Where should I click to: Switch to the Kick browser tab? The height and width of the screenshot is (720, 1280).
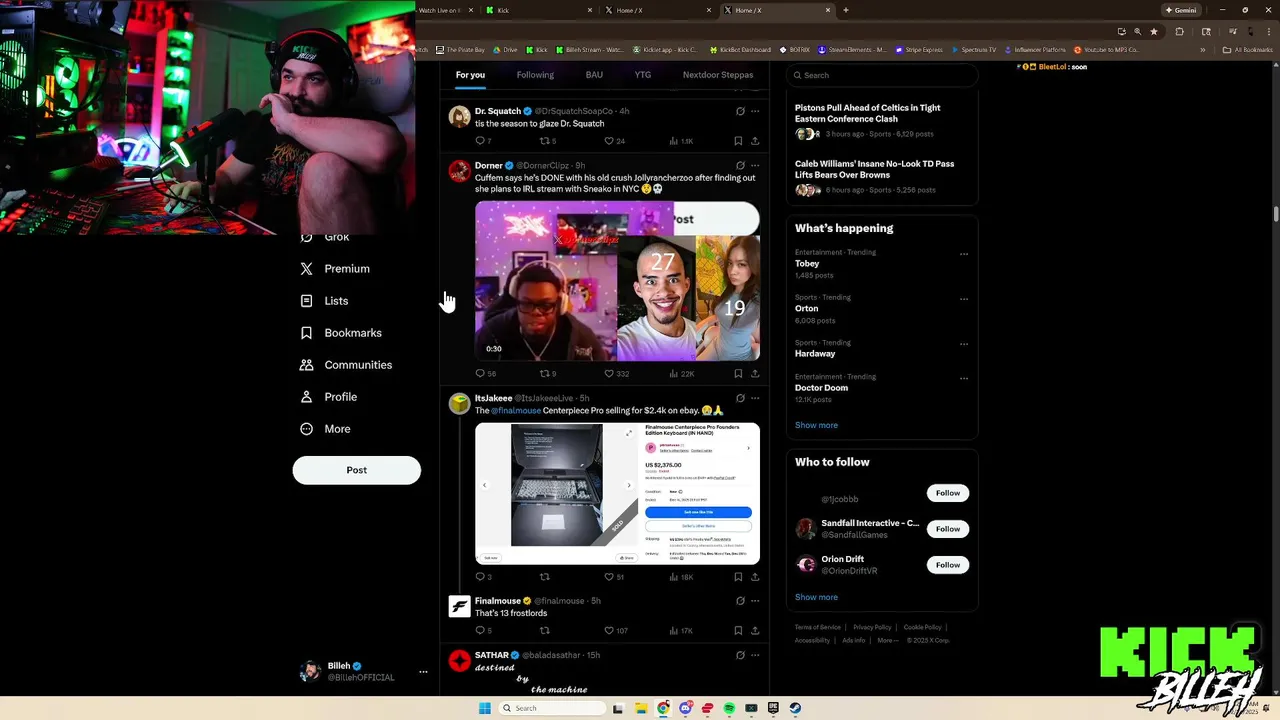[x=537, y=10]
